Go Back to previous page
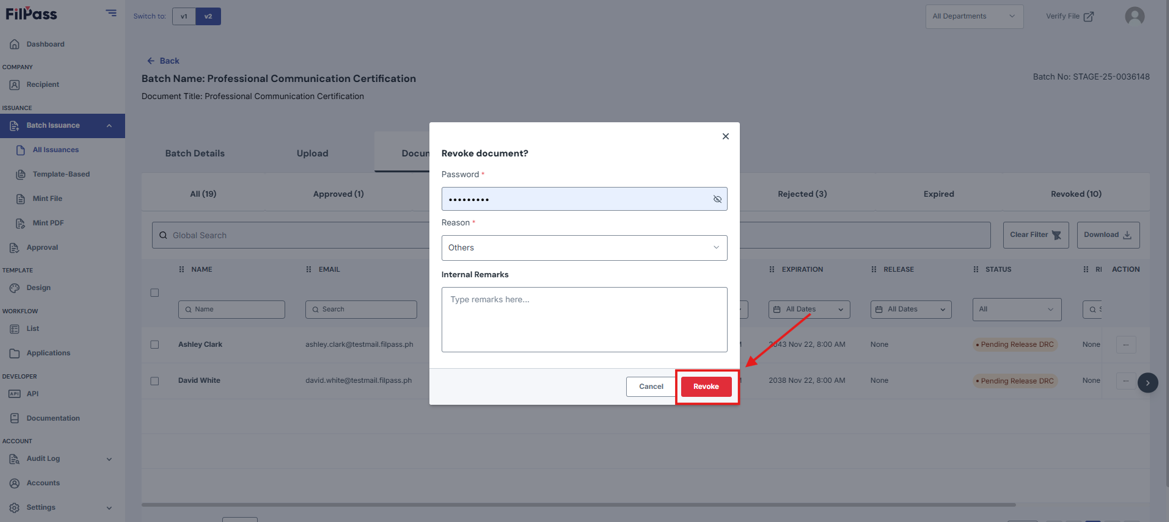The width and height of the screenshot is (1169, 522). pos(163,60)
